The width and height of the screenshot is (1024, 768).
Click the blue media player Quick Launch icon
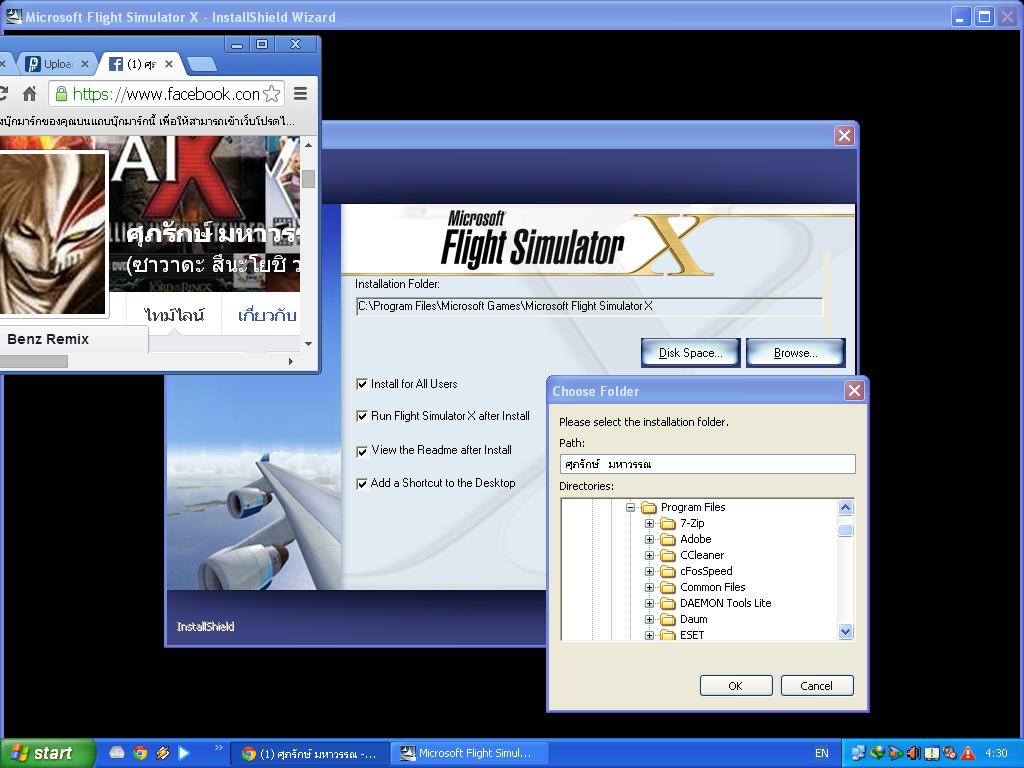185,753
